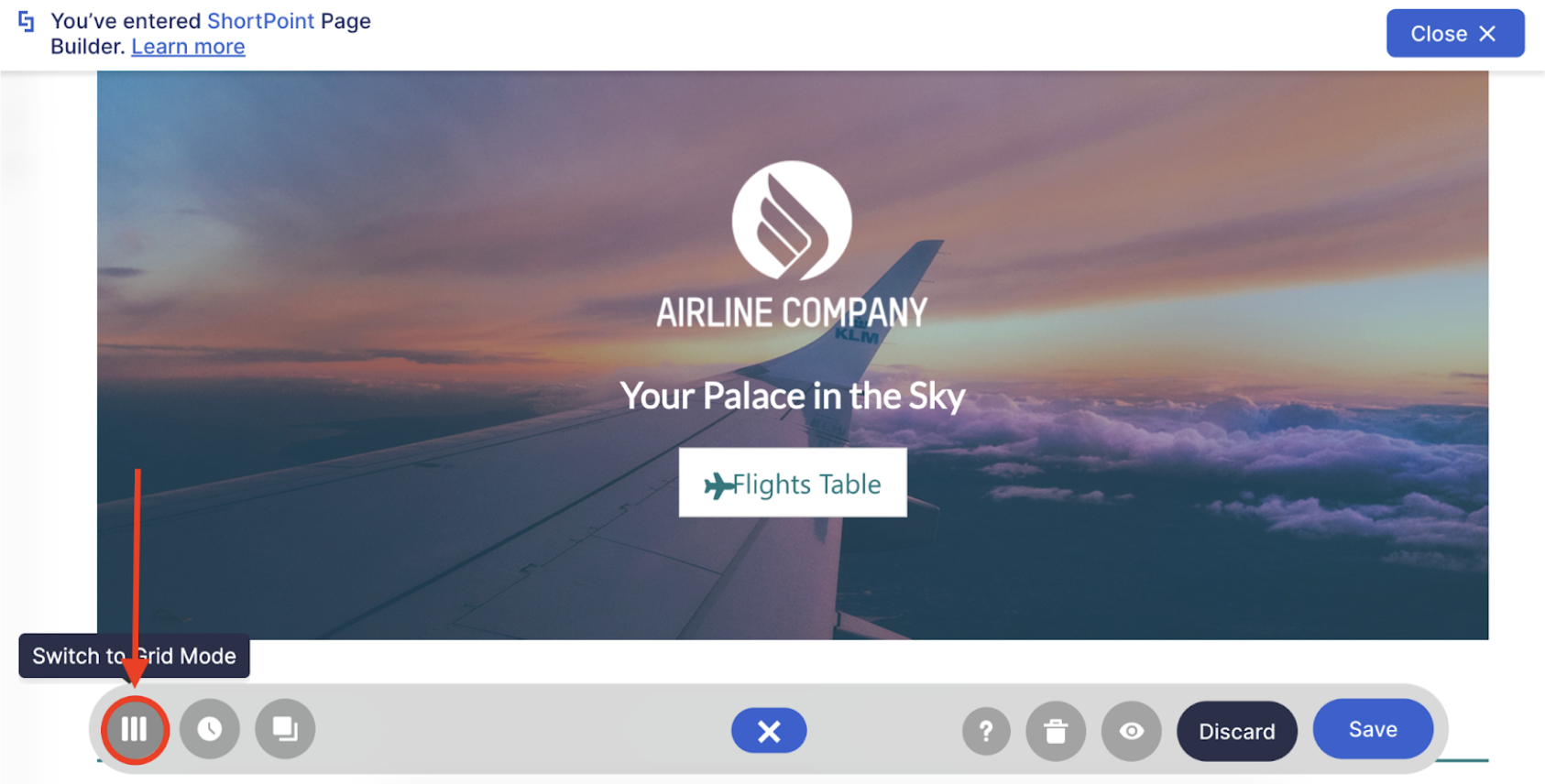Click the Discard button
1545x784 pixels.
[x=1237, y=731]
